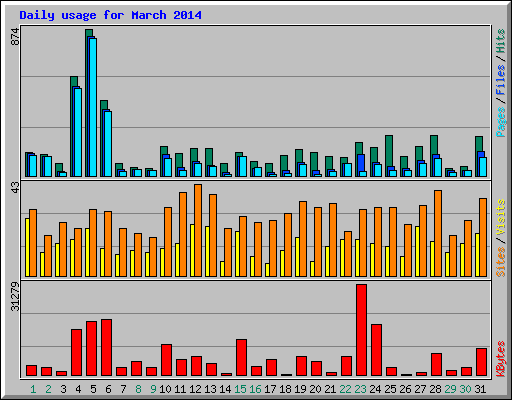The height and width of the screenshot is (400, 512).
Task: Select day label '10' on the x-axis
Action: click(x=165, y=389)
